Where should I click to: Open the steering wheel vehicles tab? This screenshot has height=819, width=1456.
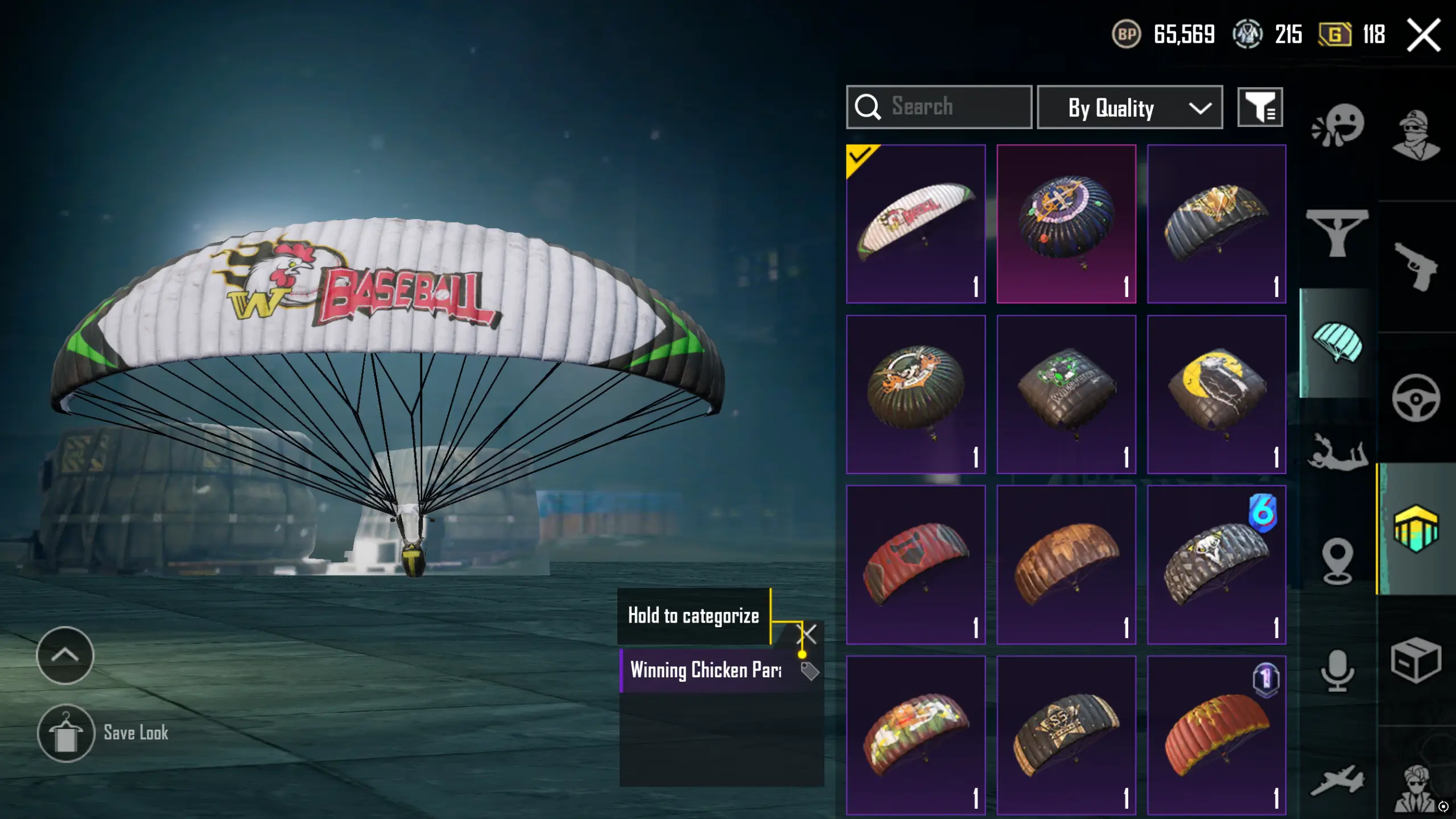1416,397
